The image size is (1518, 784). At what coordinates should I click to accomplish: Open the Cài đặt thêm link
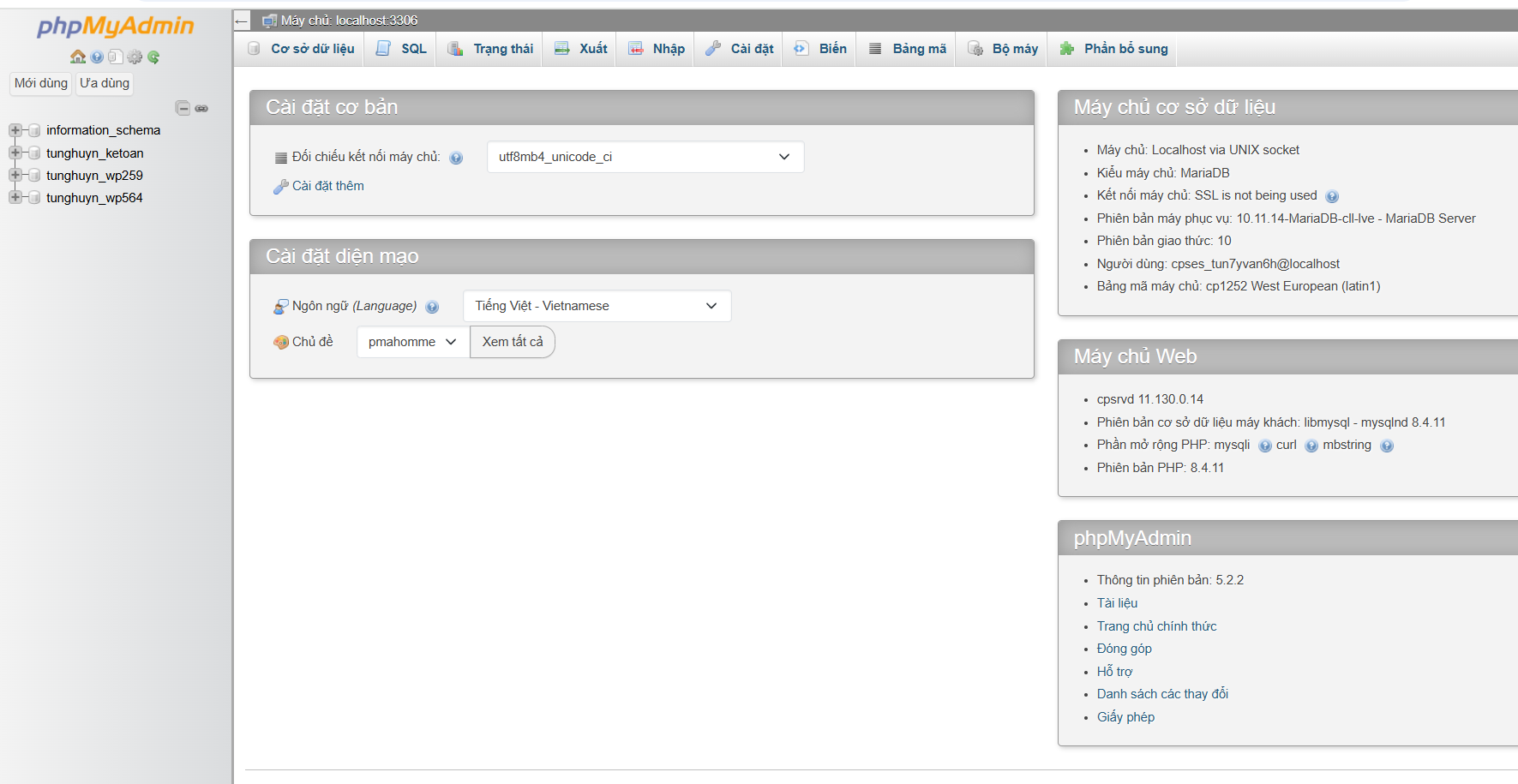[x=327, y=186]
